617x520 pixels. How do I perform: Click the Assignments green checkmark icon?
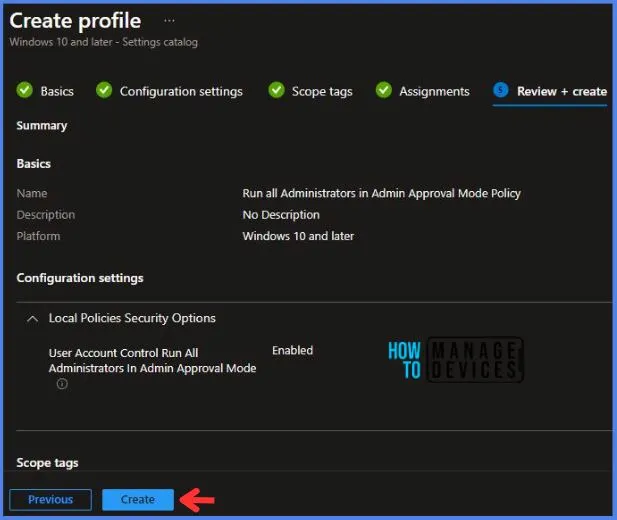point(384,90)
